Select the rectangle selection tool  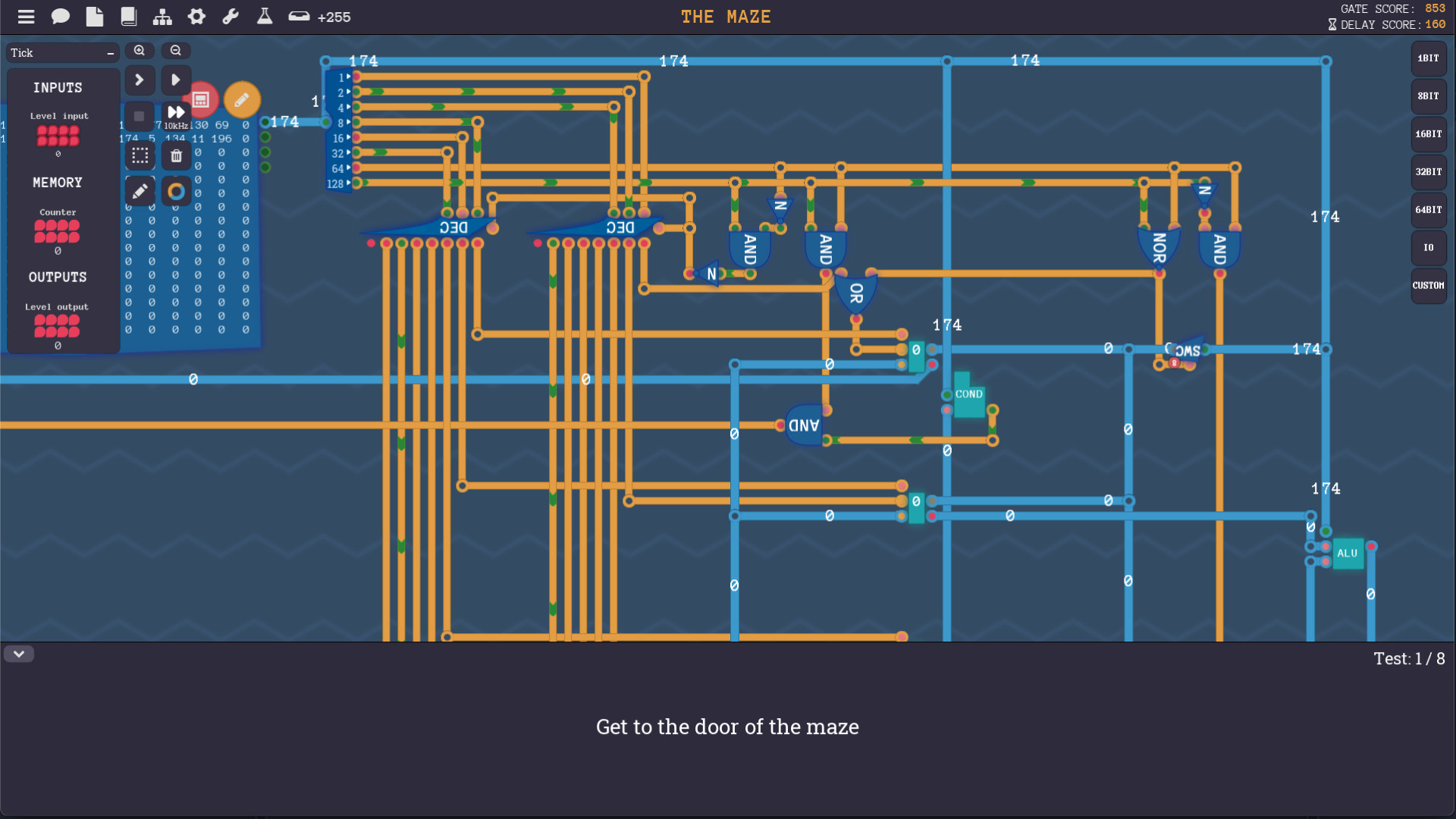point(140,155)
